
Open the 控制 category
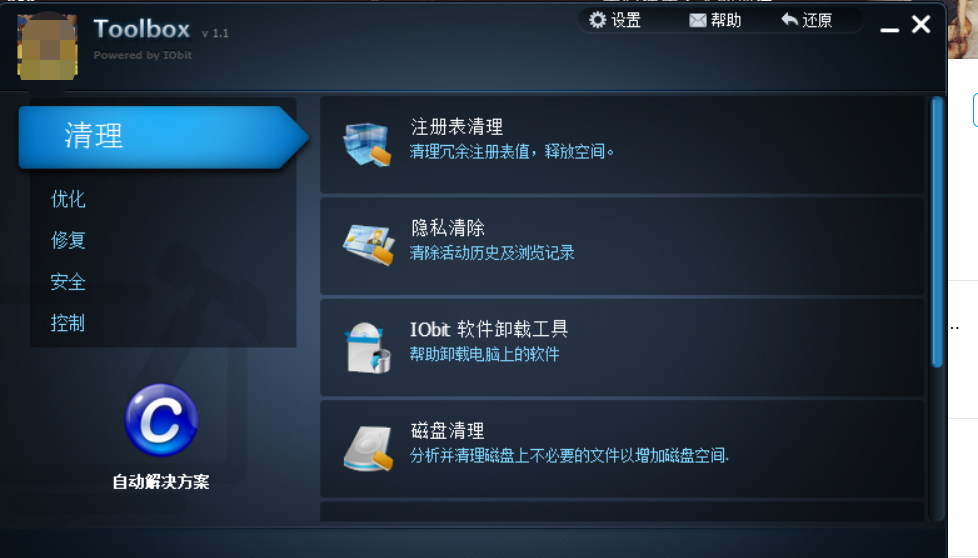[x=67, y=323]
